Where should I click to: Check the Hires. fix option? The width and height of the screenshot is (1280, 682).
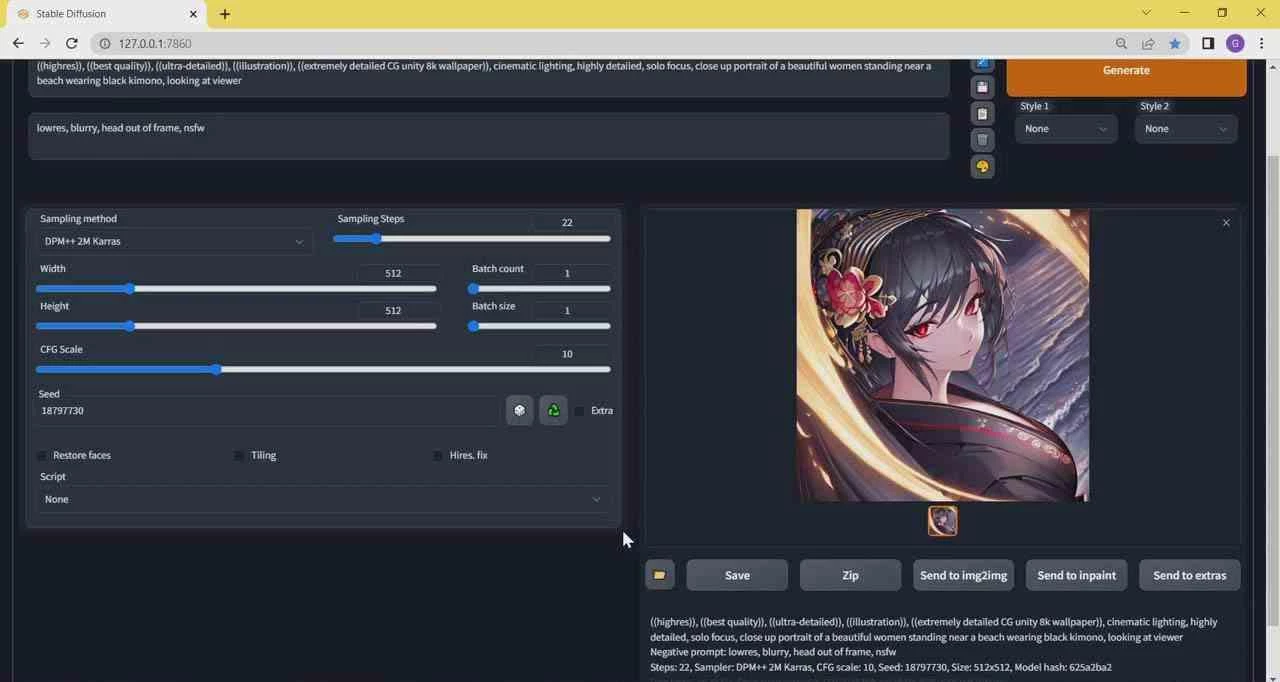438,455
